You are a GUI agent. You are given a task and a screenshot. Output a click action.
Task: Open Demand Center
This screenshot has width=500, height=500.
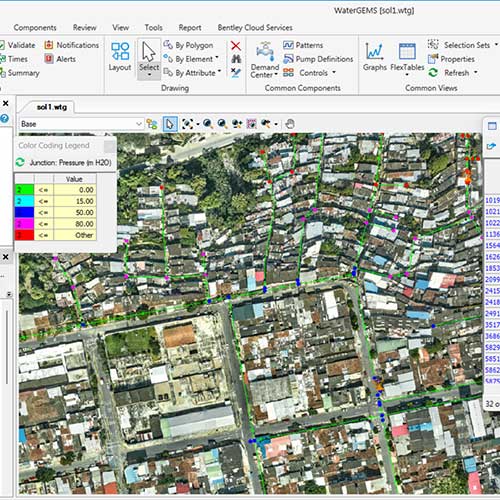click(x=265, y=60)
